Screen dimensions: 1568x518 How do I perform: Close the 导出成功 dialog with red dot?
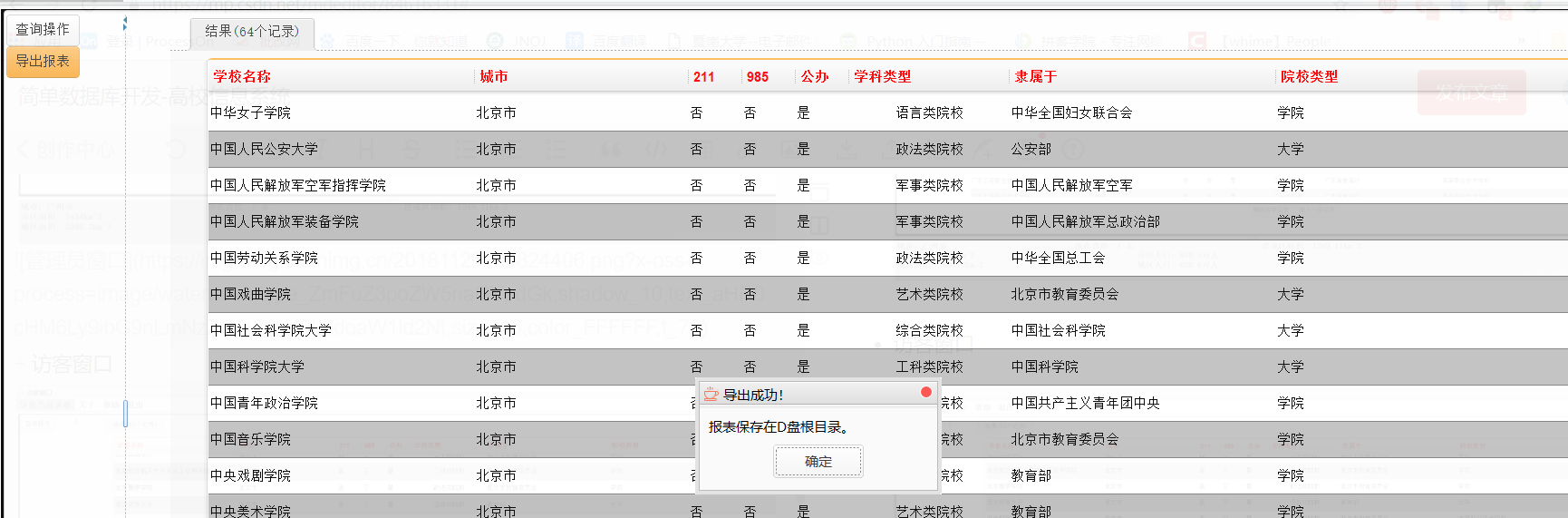[x=925, y=392]
